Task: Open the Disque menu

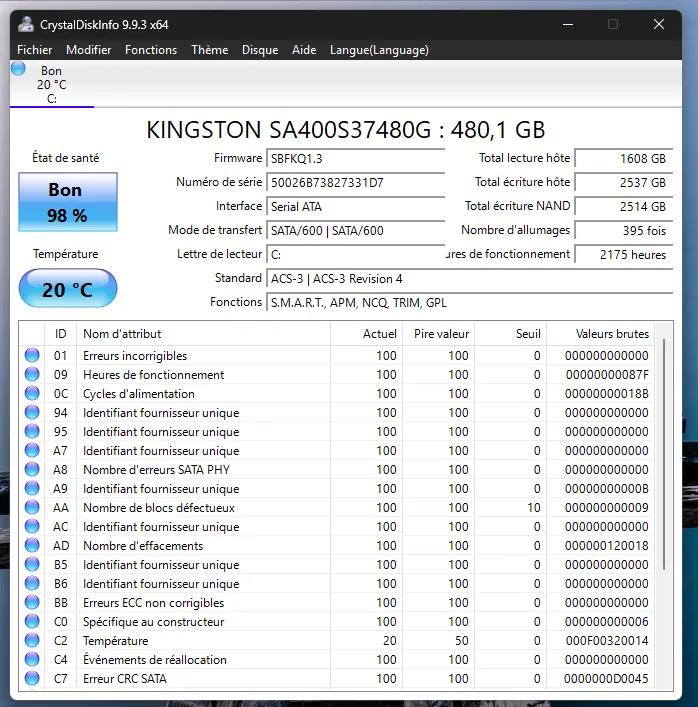Action: tap(260, 50)
